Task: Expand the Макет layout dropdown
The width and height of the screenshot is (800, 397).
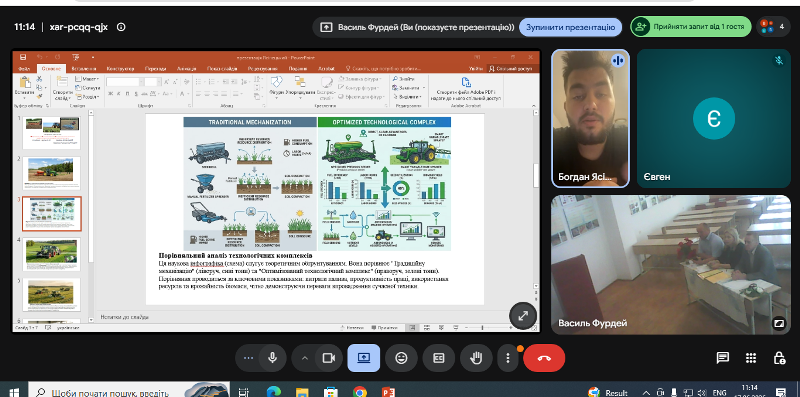Action: [87, 79]
